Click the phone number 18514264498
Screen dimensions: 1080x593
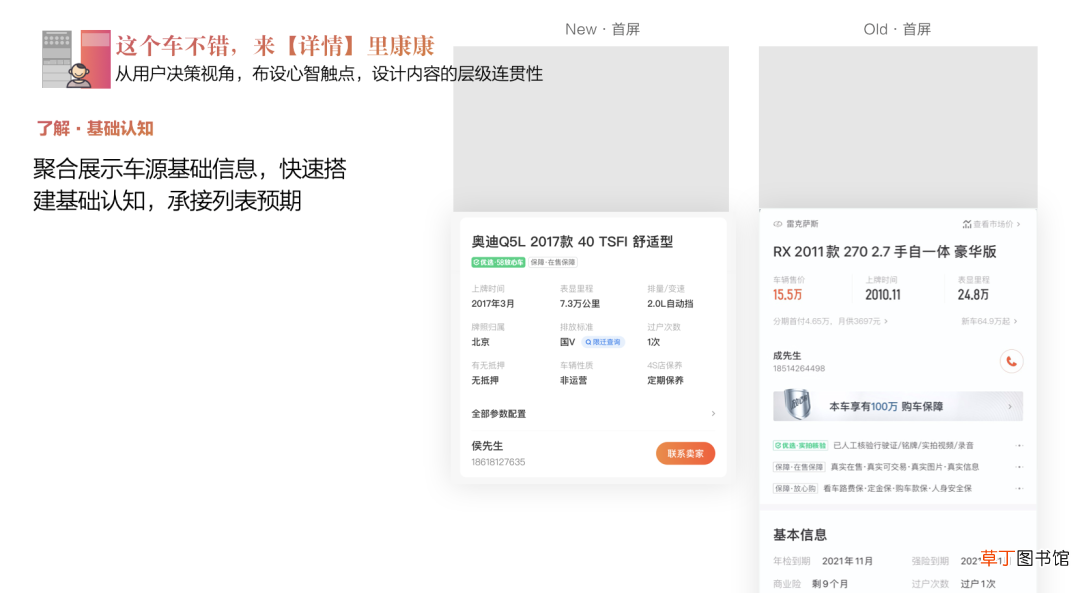coord(799,368)
